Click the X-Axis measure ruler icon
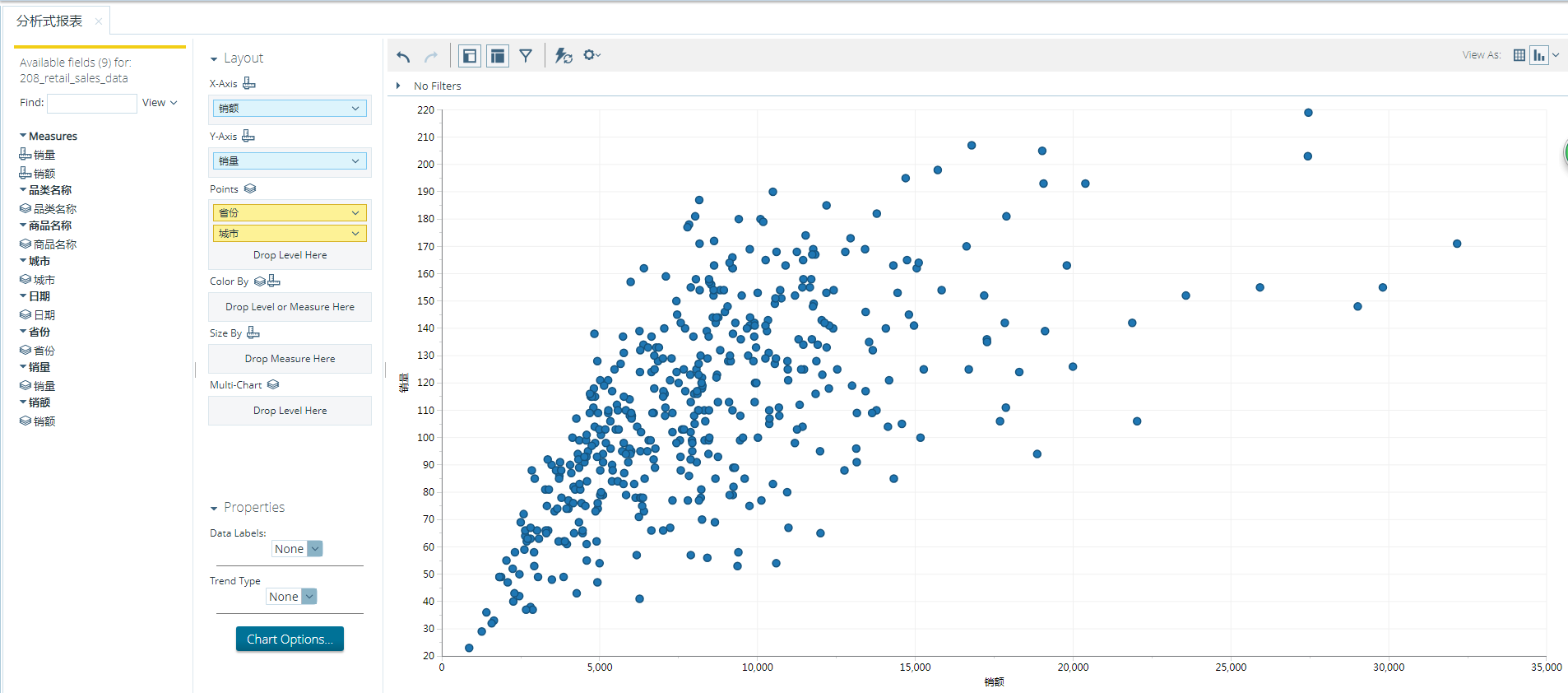The height and width of the screenshot is (693, 1568). pyautogui.click(x=249, y=83)
